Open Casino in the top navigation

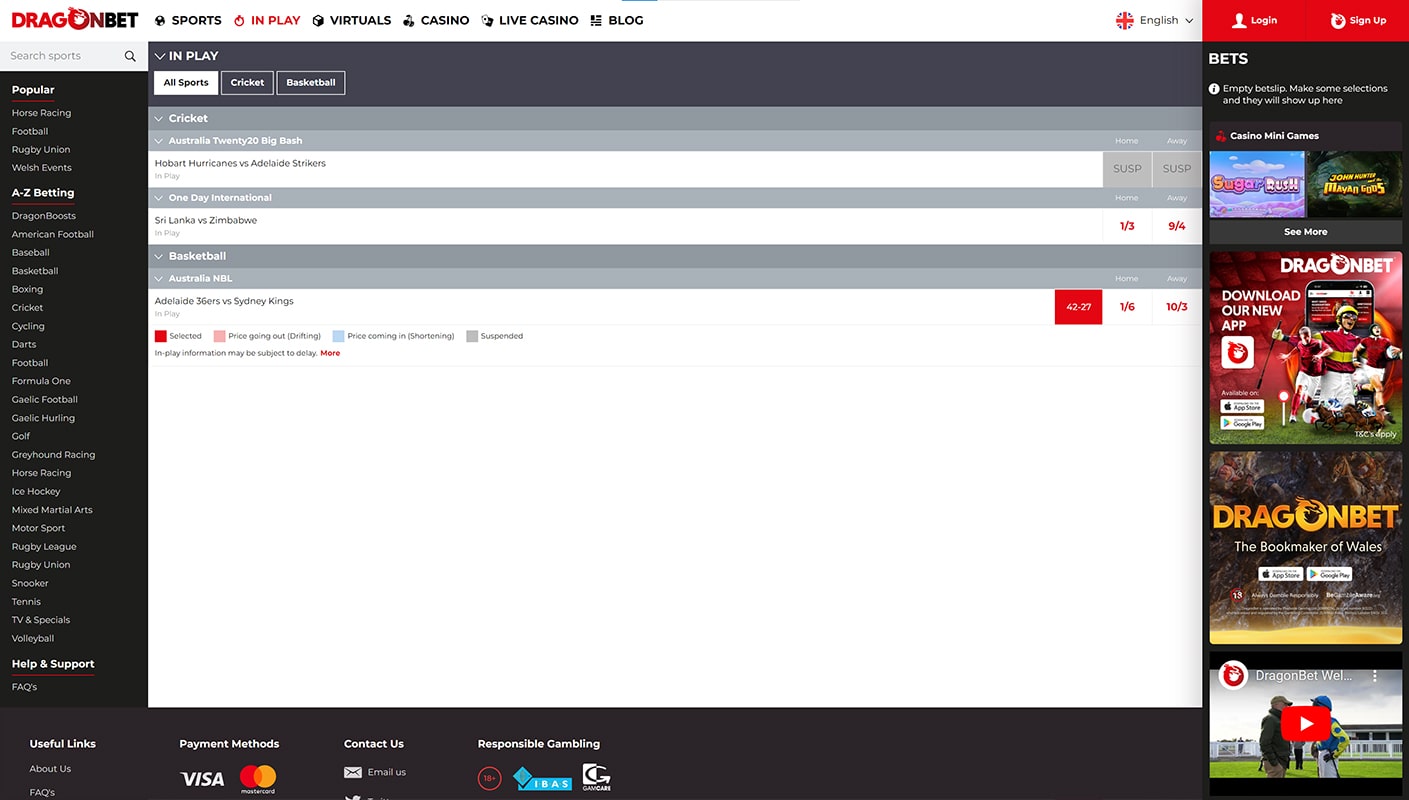436,20
